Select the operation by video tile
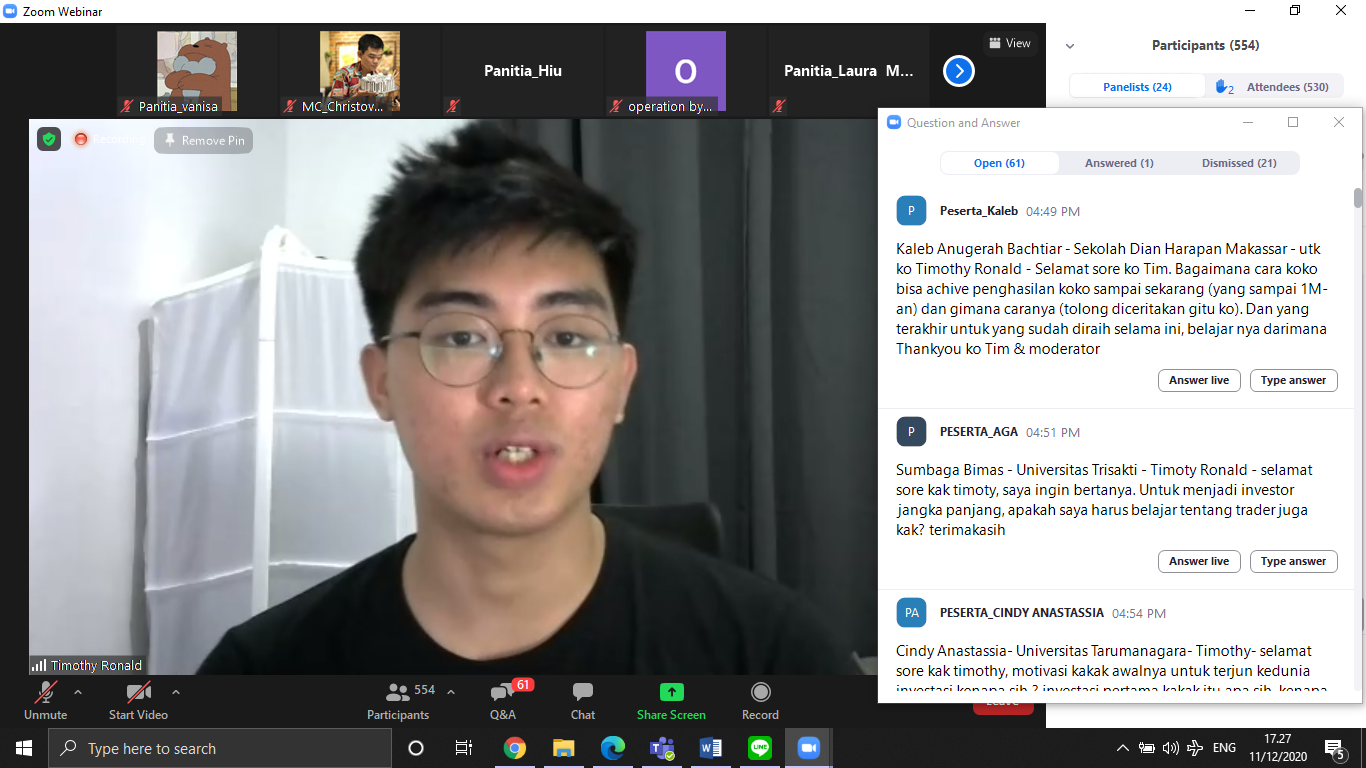The width and height of the screenshot is (1366, 768). click(x=686, y=71)
